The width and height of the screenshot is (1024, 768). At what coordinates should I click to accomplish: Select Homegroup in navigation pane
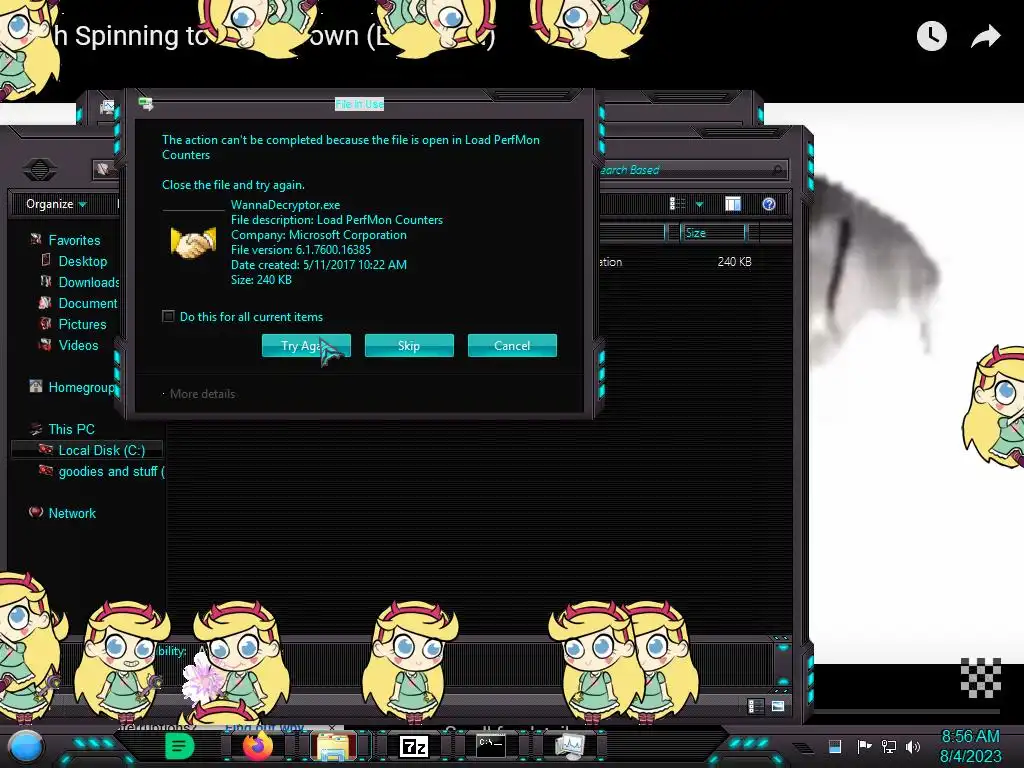[81, 387]
